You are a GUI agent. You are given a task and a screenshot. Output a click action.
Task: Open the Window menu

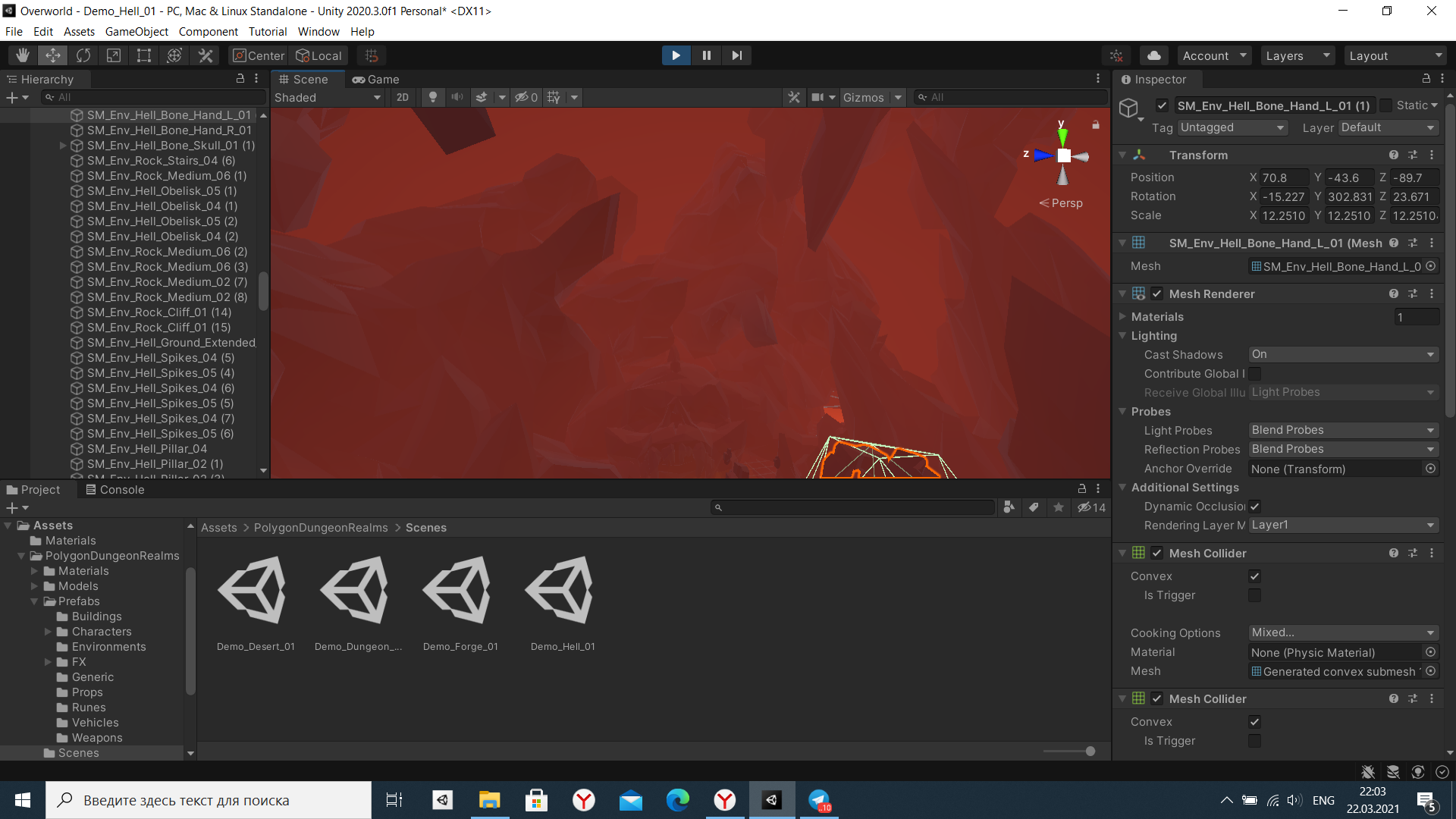tap(318, 31)
